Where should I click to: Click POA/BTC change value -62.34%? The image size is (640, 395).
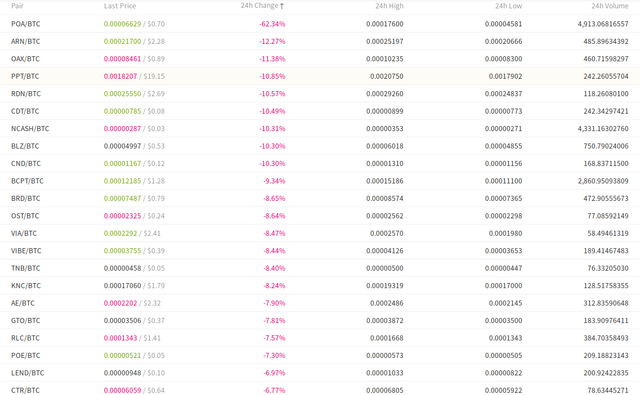click(272, 24)
